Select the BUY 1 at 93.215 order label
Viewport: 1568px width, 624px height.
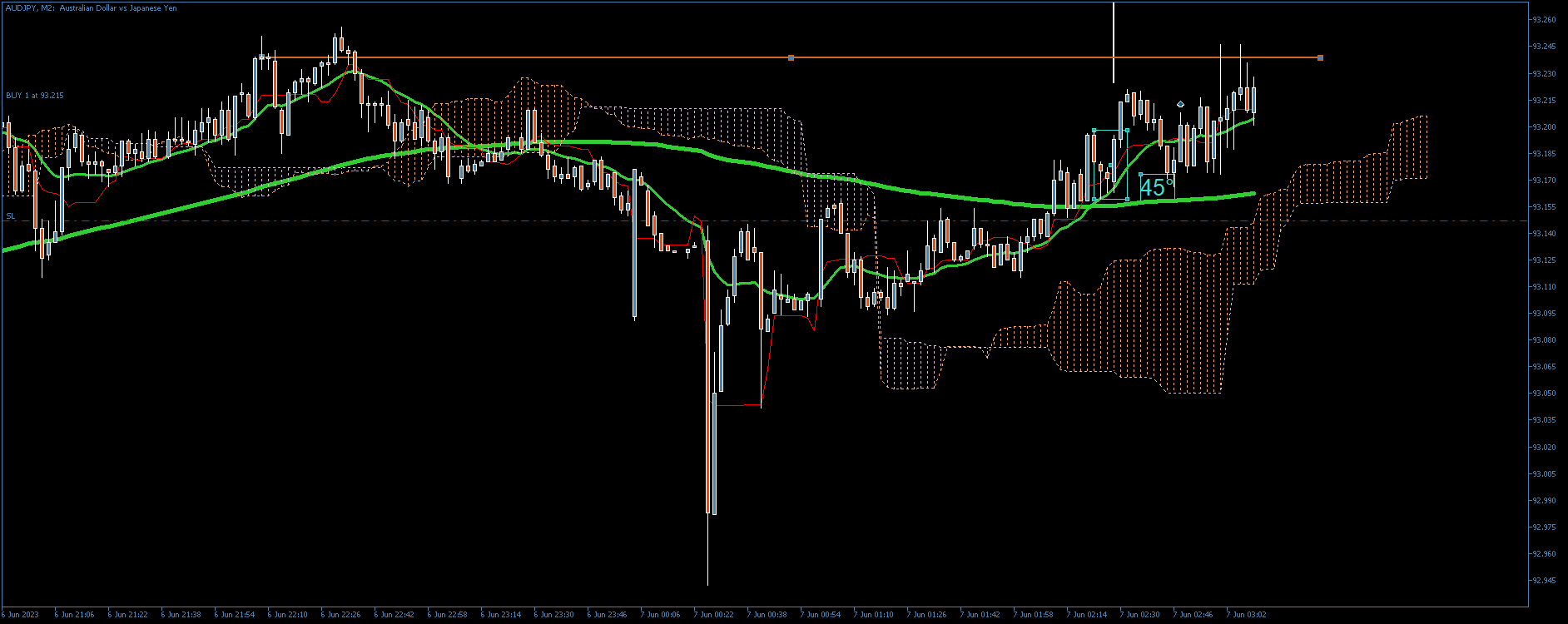[35, 96]
